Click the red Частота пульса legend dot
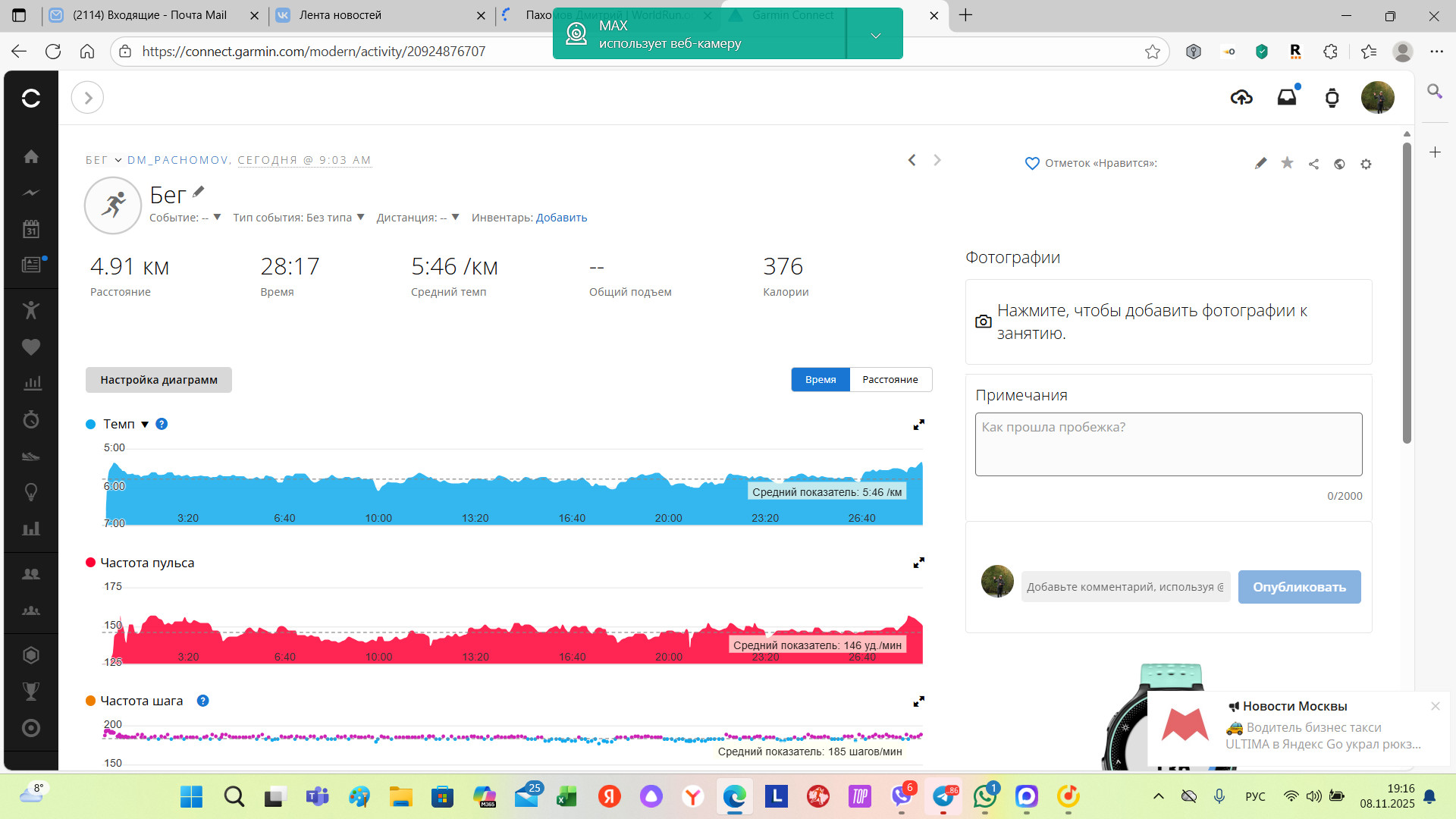Viewport: 1456px width, 819px height. (90, 563)
